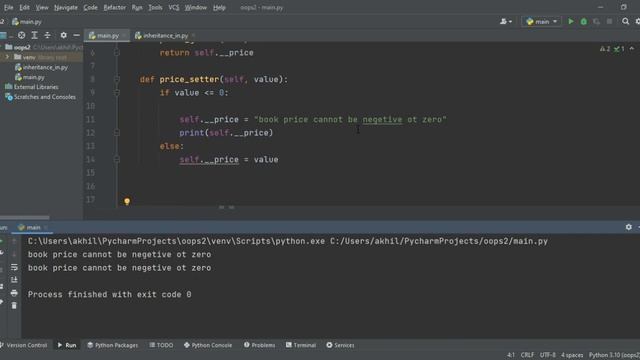Image resolution: width=640 pixels, height=360 pixels.
Task: Click the UTF-8 encoding in status bar
Action: coord(548,355)
